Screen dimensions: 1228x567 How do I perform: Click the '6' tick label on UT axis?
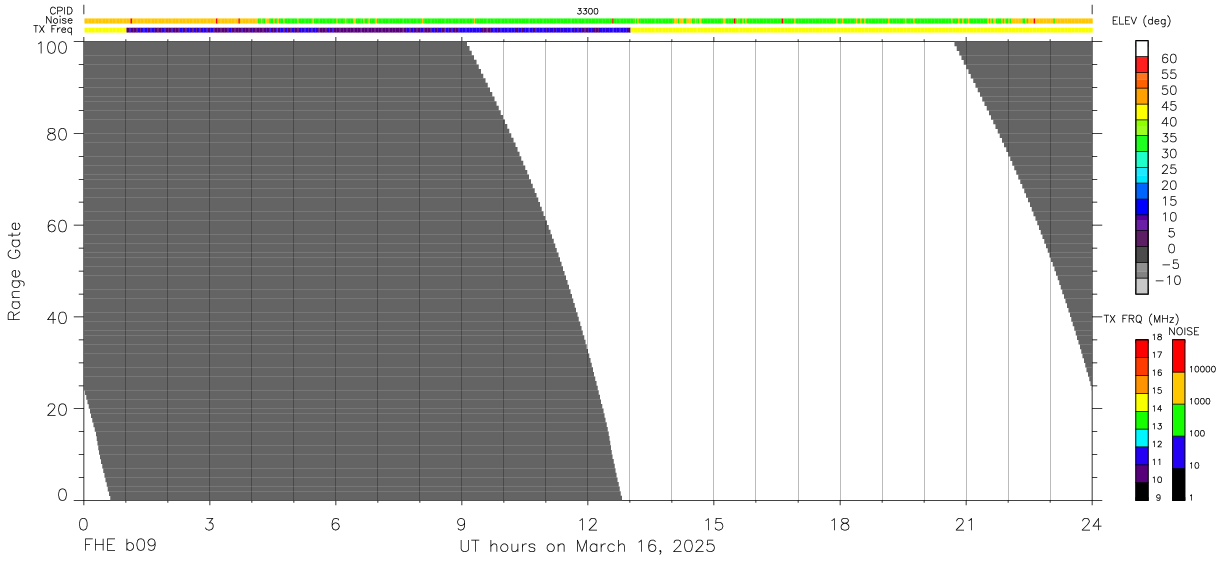click(x=335, y=524)
